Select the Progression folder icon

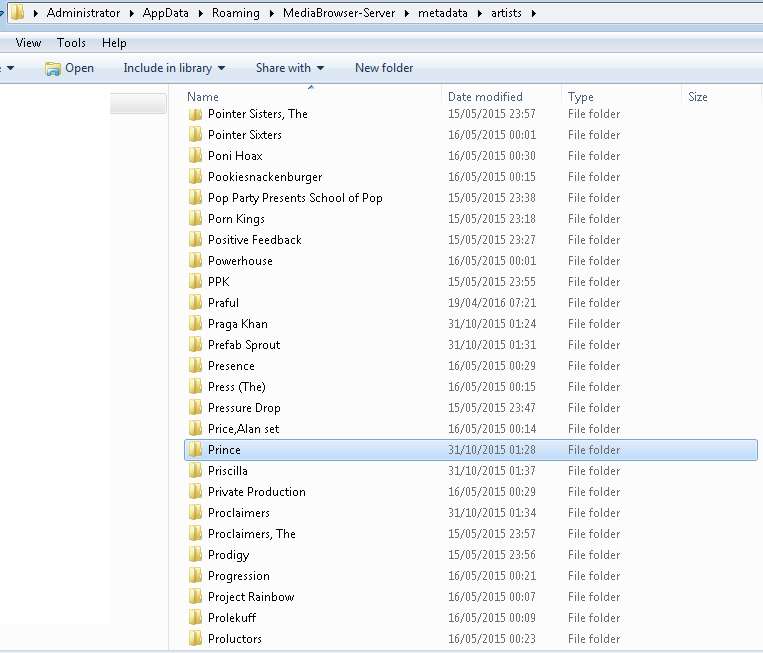tap(195, 576)
